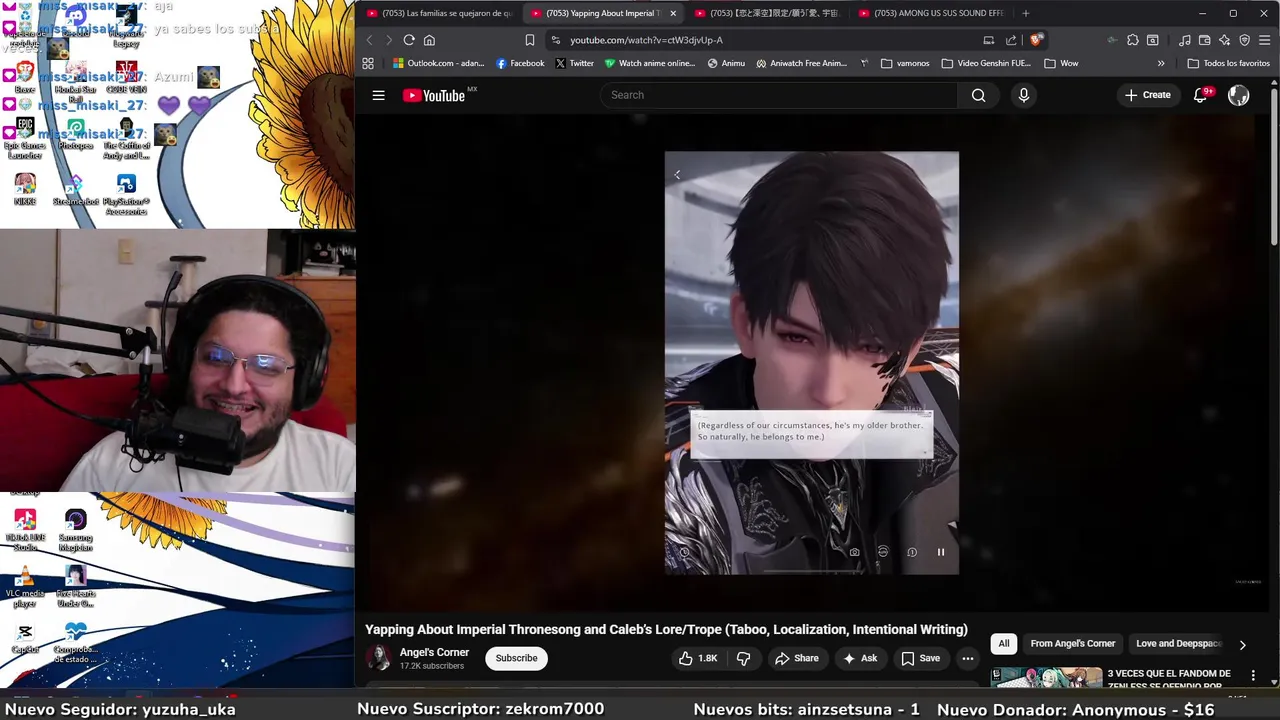The width and height of the screenshot is (1280, 720).
Task: Select the All filter chip
Action: click(x=1003, y=644)
